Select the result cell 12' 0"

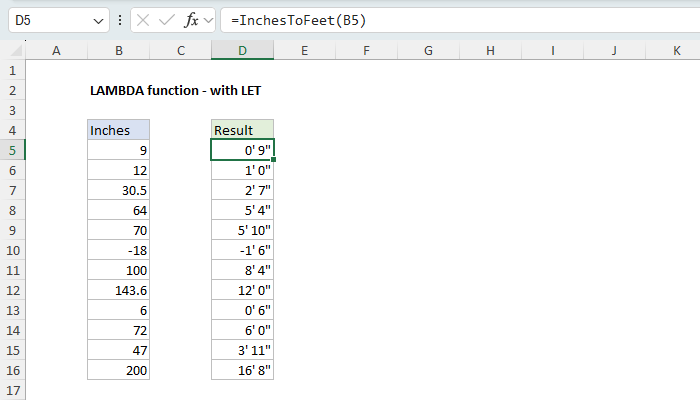(x=242, y=291)
